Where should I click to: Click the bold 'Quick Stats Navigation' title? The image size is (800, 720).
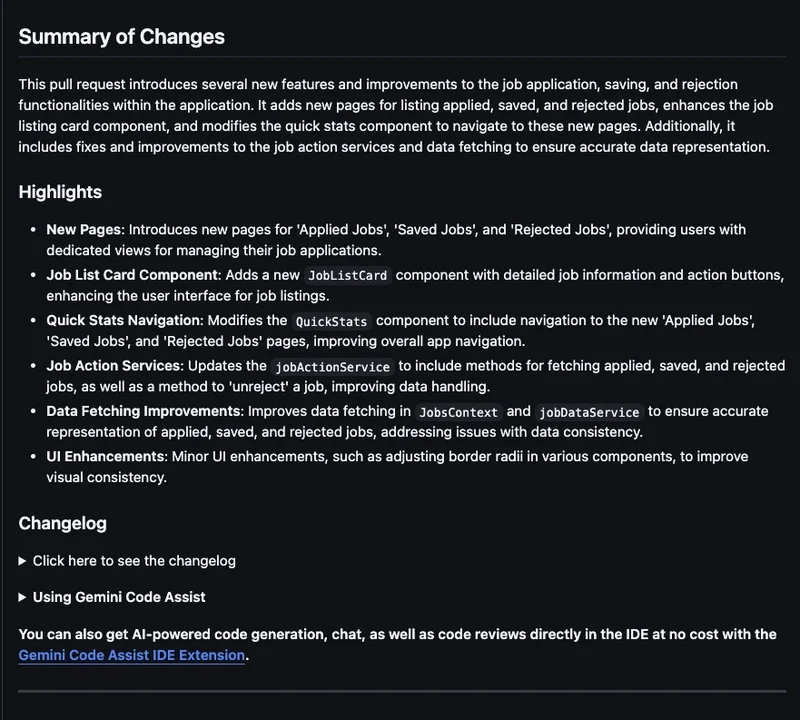124,320
